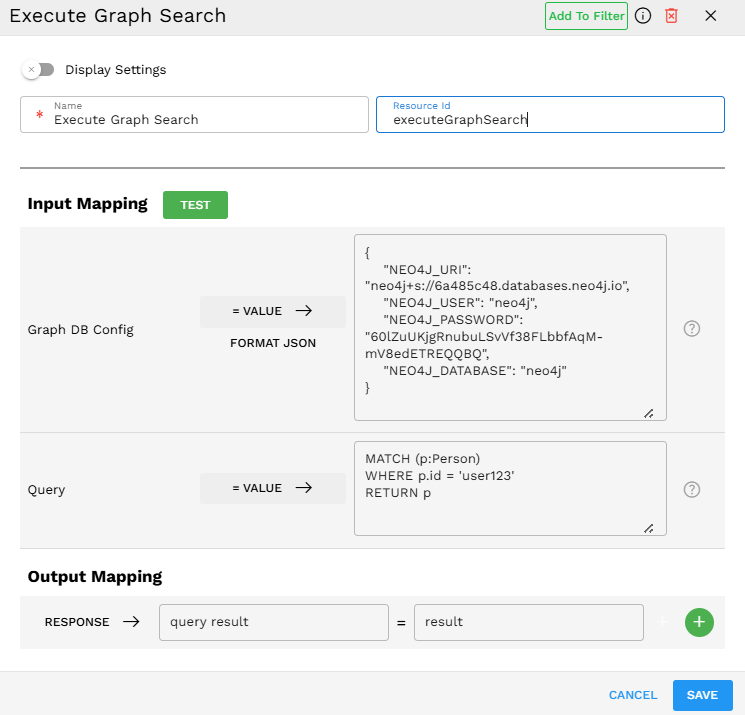Screen dimensions: 745x715
Task: Click resize handle of Graph DB Config textarea
Action: 648,413
